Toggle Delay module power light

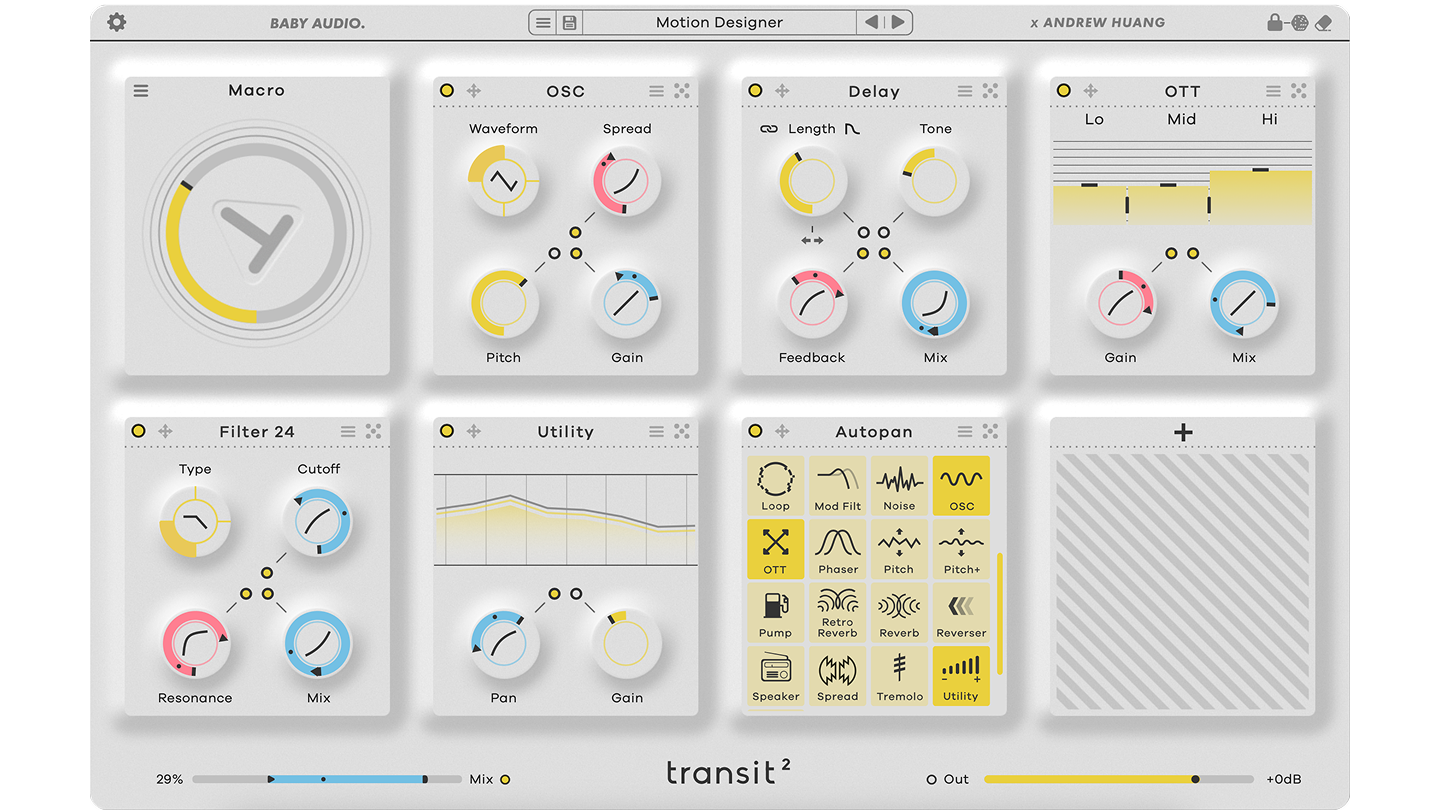[x=755, y=91]
